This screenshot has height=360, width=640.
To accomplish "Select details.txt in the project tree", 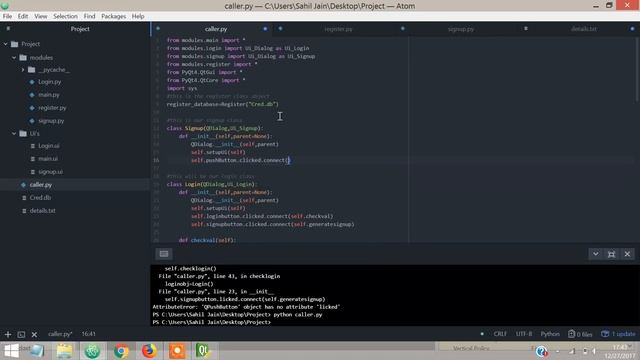I will pyautogui.click(x=42, y=211).
